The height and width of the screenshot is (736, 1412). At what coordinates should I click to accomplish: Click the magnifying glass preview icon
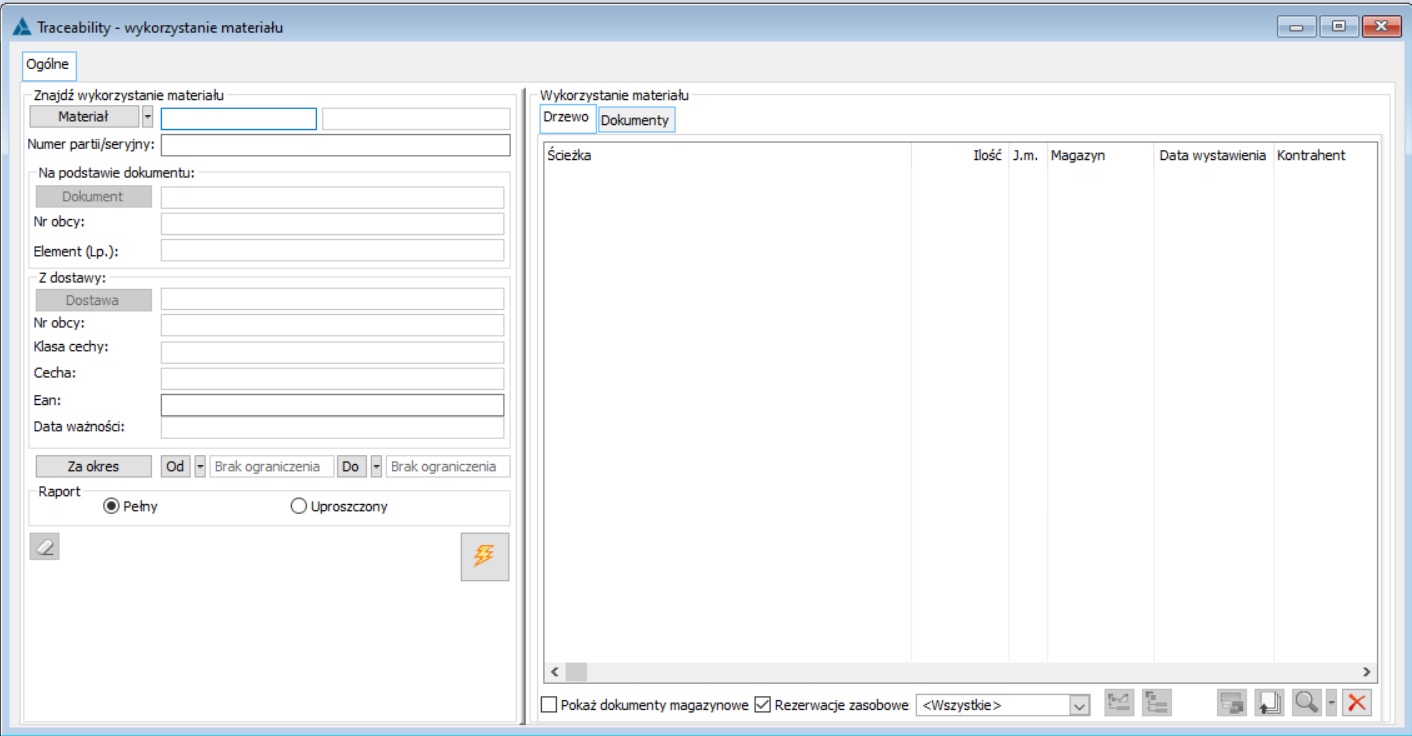[1306, 703]
